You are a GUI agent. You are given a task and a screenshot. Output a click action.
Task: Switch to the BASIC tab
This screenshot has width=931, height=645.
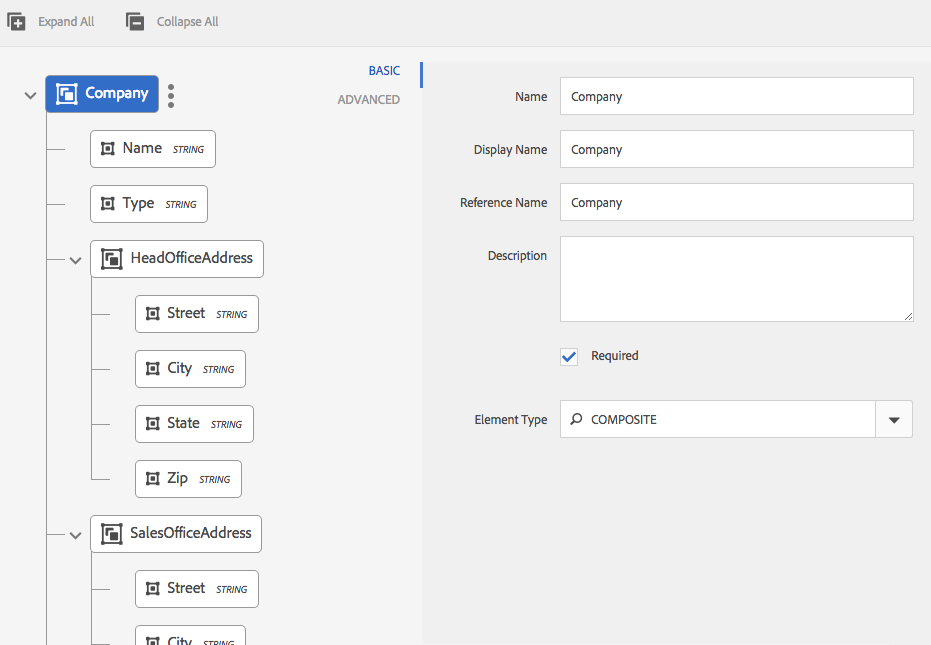pos(384,71)
